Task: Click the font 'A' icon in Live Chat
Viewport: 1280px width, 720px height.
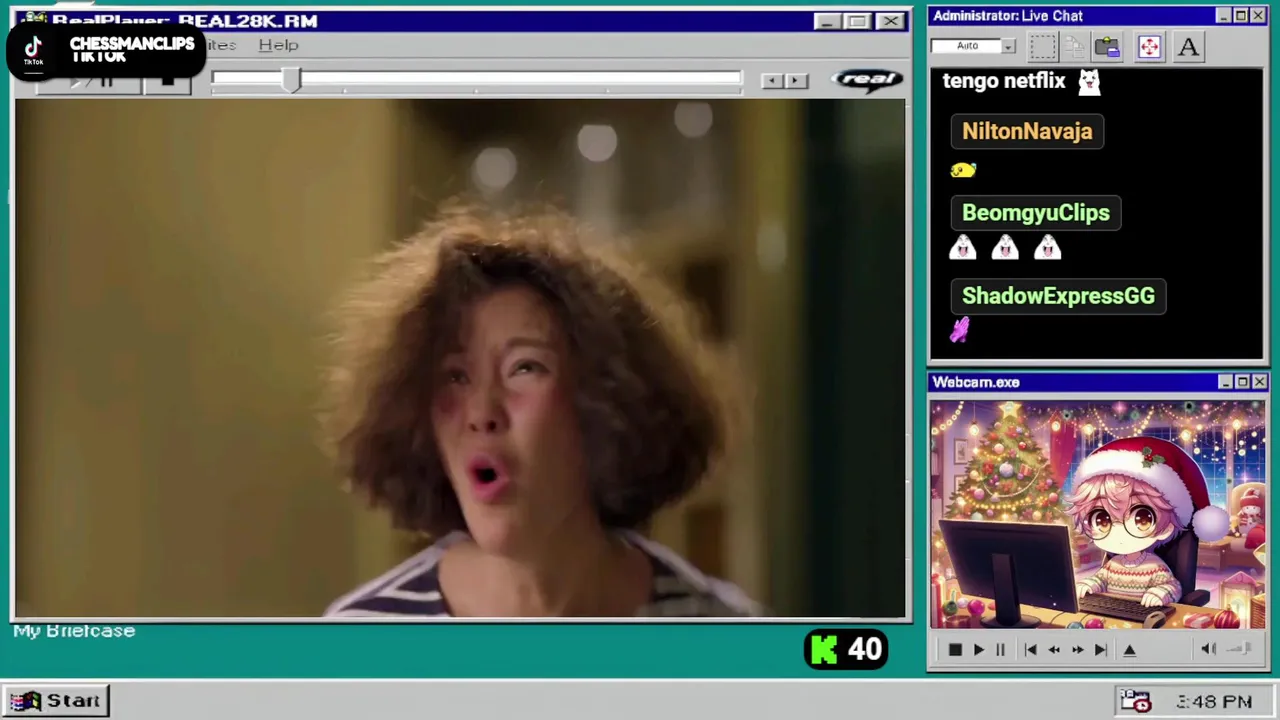Action: [1188, 46]
